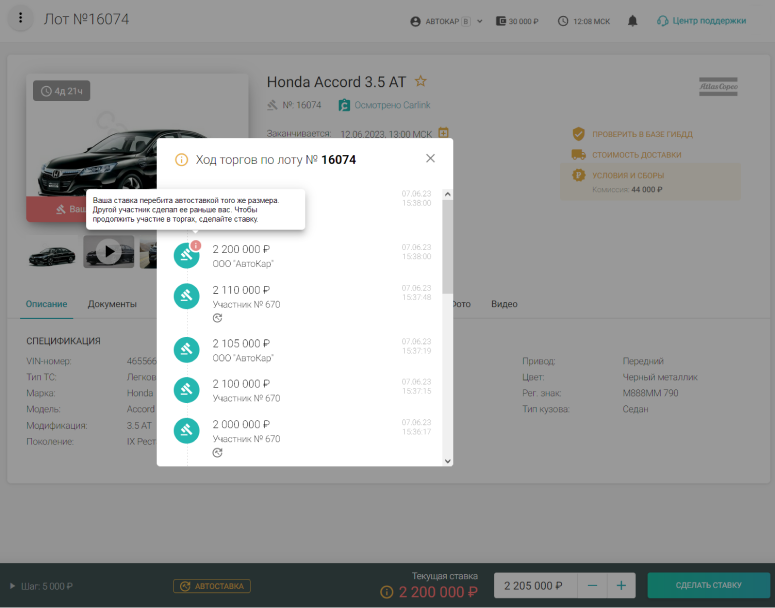775x608 pixels.
Task: Click the gavel icon for 2 110 000 ₽ bid
Action: click(x=187, y=296)
